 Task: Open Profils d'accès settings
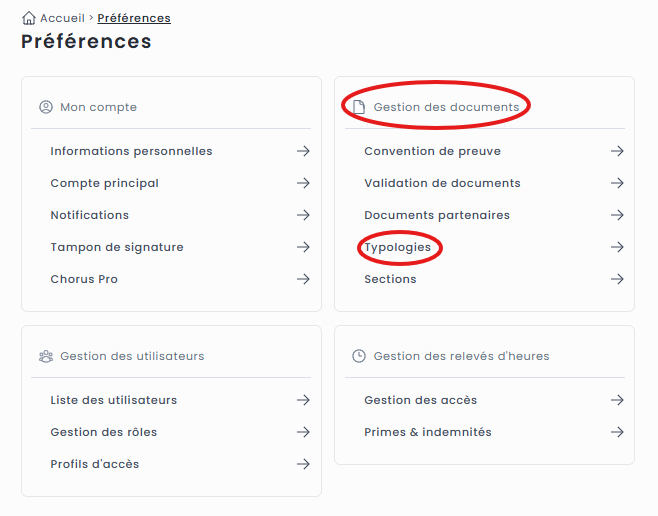coord(95,464)
